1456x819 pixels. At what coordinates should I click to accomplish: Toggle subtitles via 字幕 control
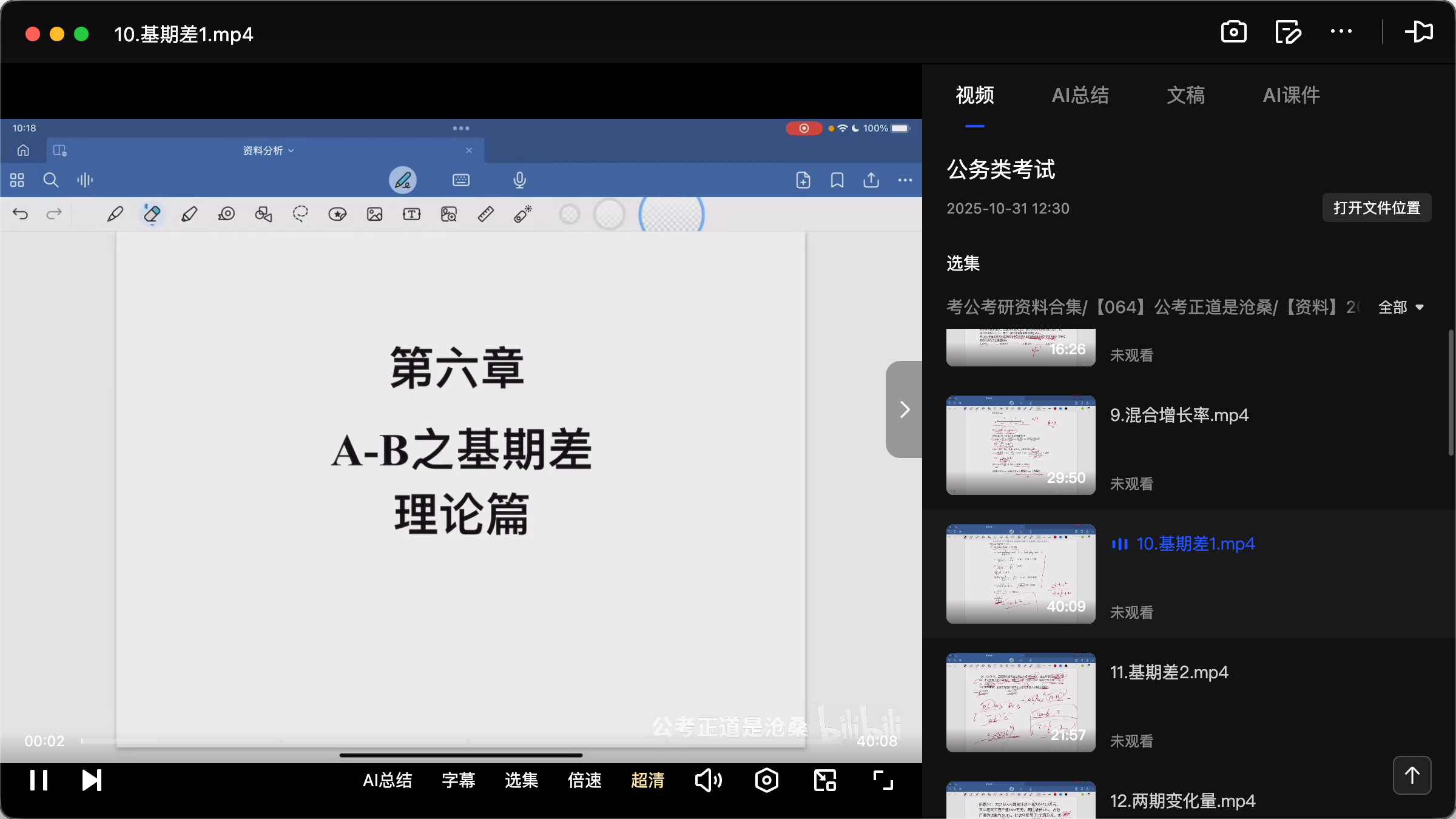459,780
